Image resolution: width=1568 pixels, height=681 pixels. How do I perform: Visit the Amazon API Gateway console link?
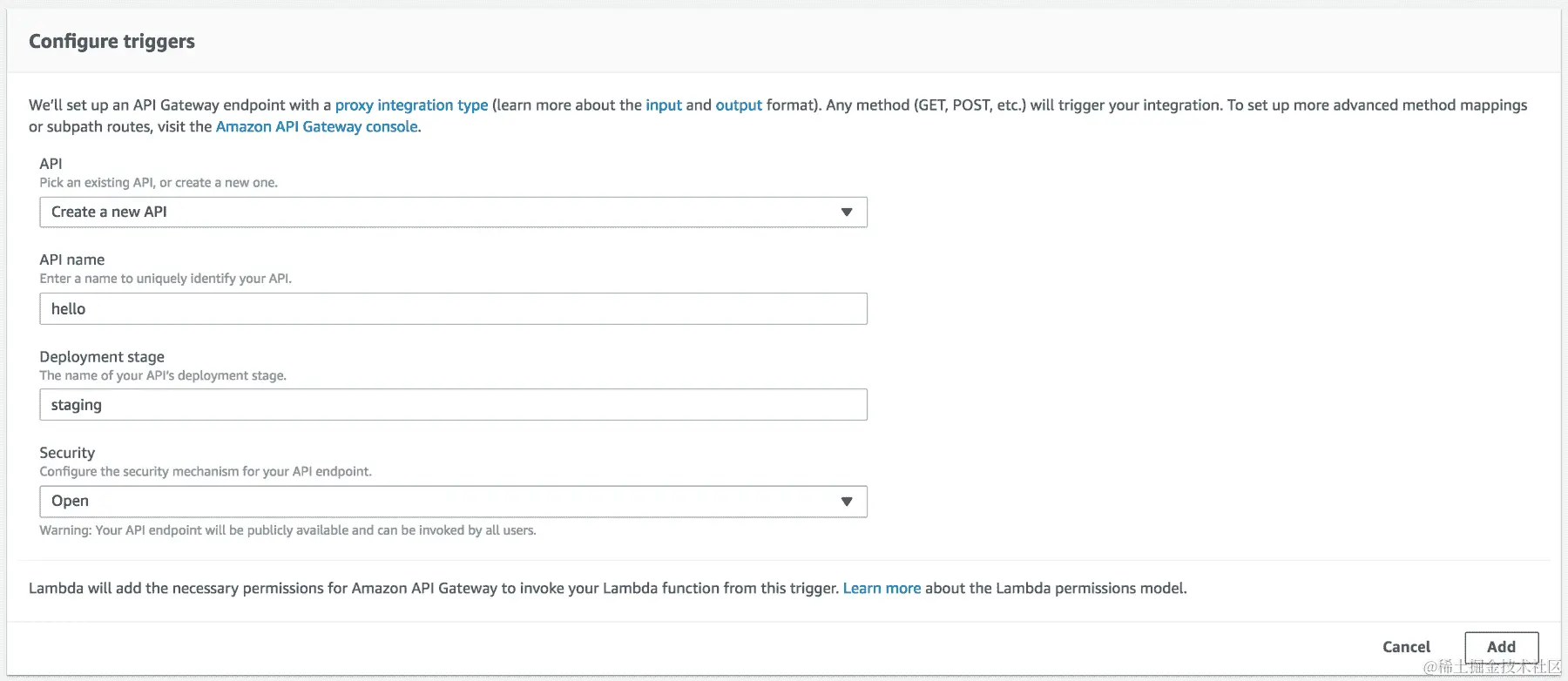point(316,127)
